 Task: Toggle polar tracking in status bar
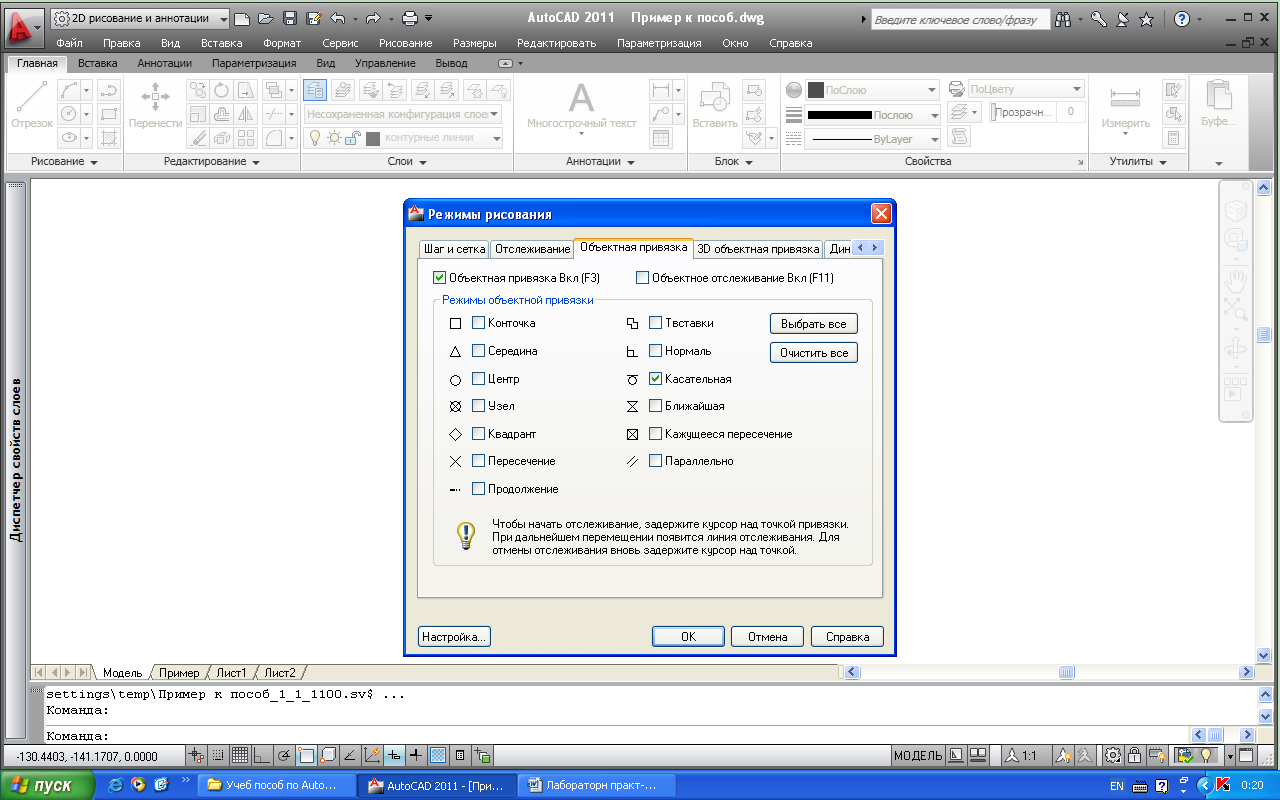(284, 755)
